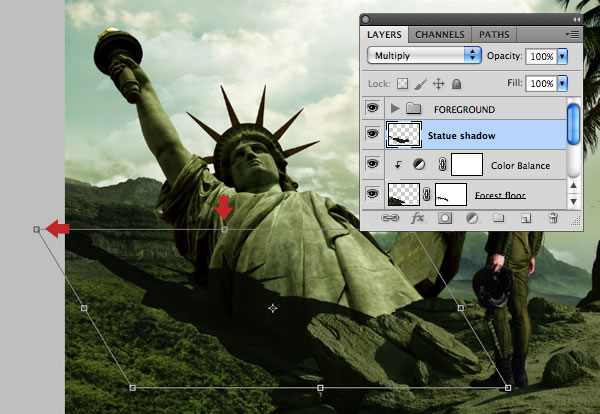Click the middle-left transform handle

click(x=84, y=308)
